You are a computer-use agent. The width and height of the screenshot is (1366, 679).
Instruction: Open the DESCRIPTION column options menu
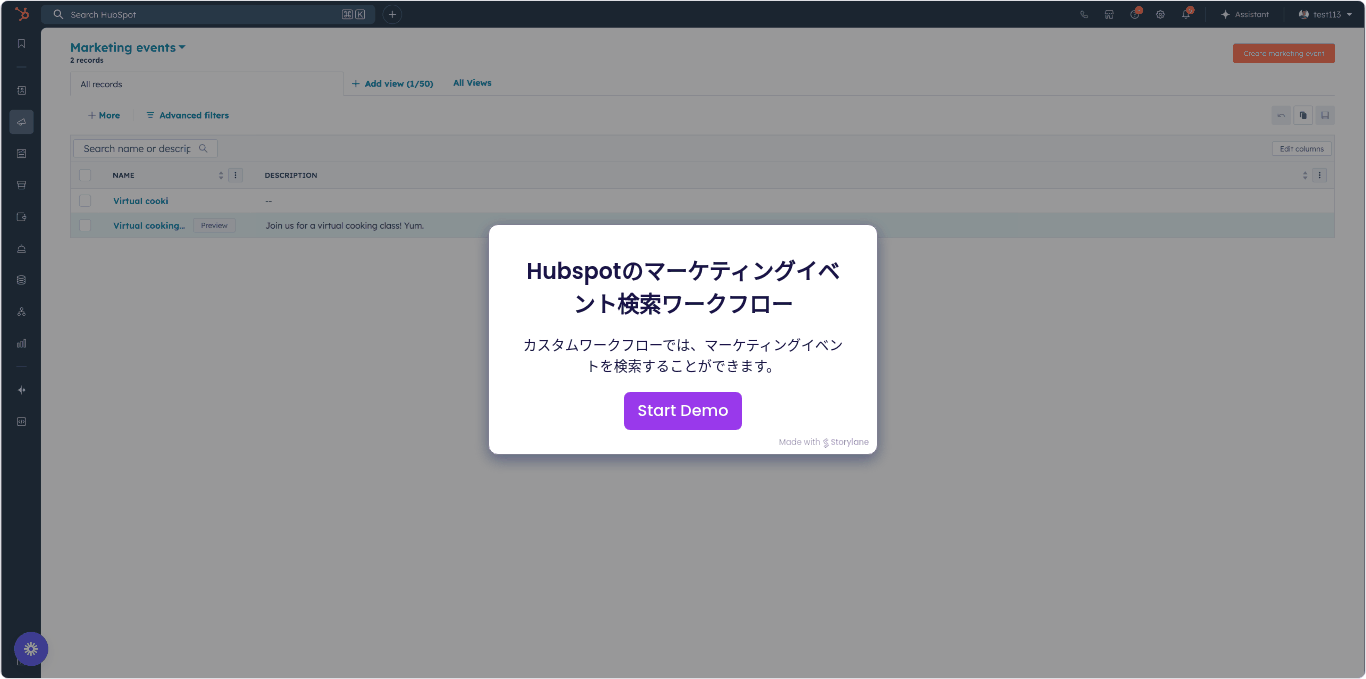click(1319, 175)
